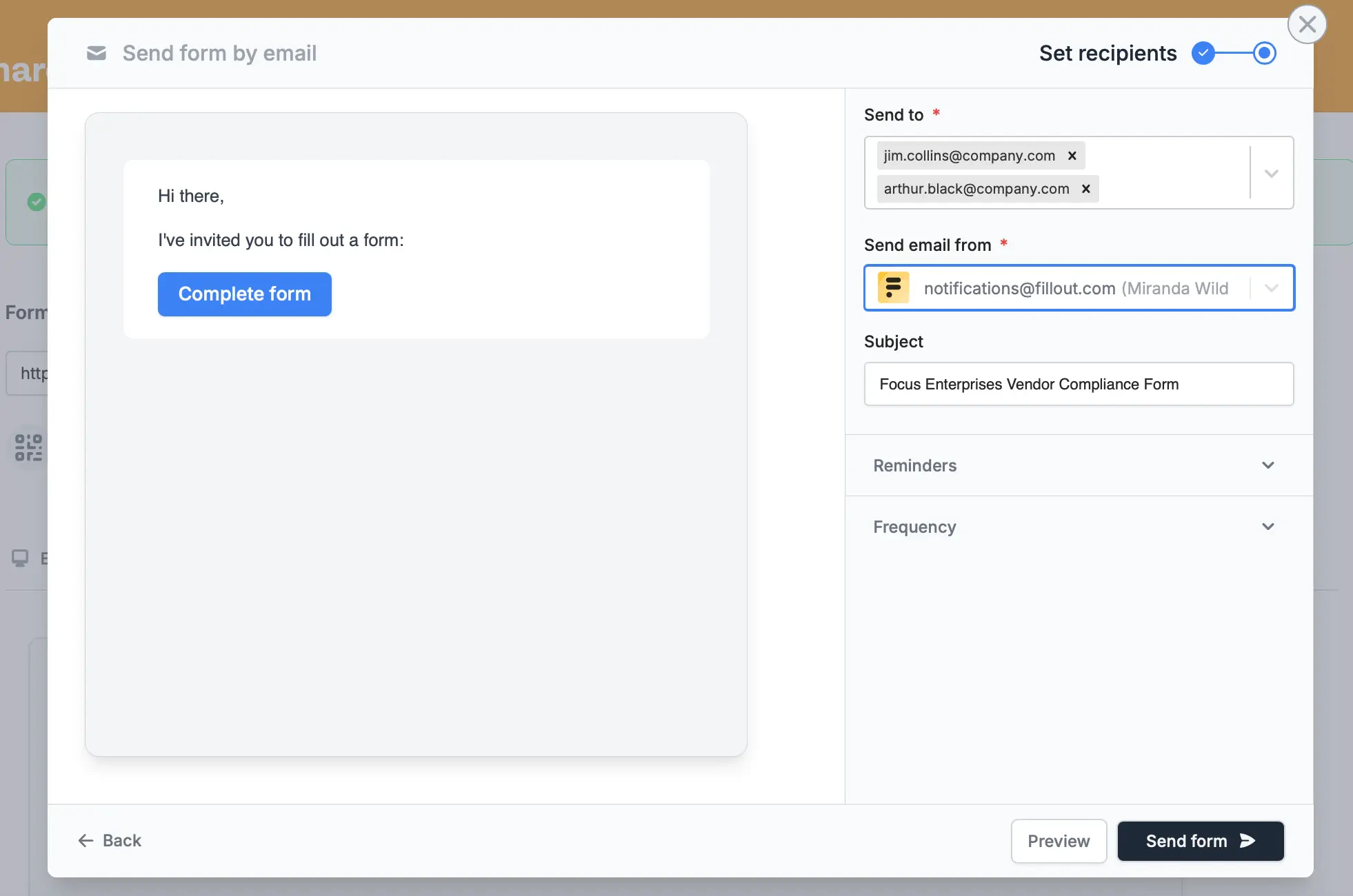Screen dimensions: 1353x896
Task: Click the form URL field behind dialog
Action: coord(28,373)
